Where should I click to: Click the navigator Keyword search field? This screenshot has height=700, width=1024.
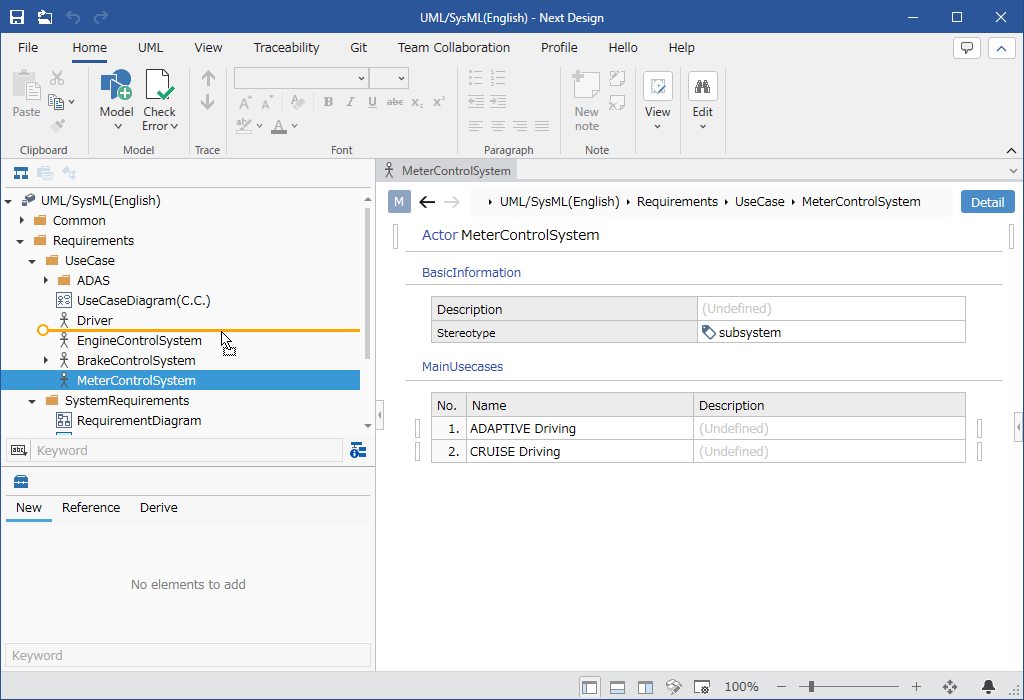point(187,451)
